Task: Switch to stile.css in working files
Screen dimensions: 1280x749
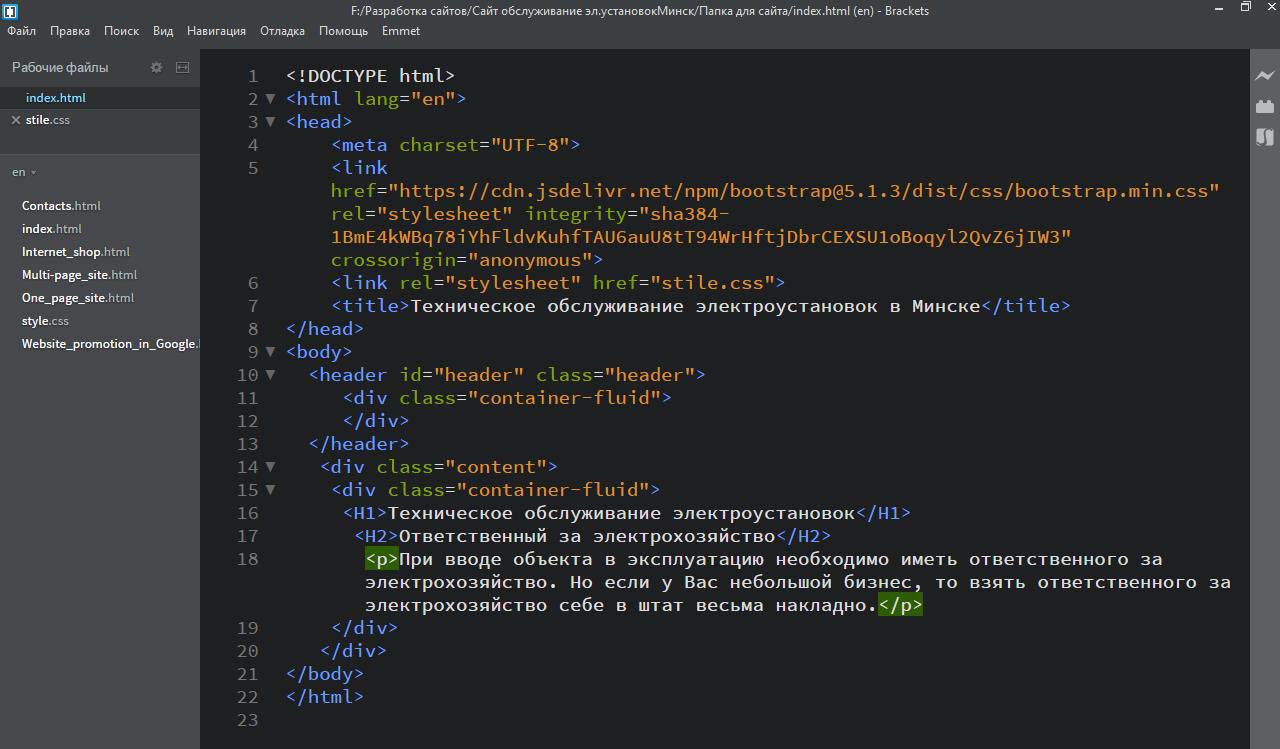Action: [x=48, y=120]
